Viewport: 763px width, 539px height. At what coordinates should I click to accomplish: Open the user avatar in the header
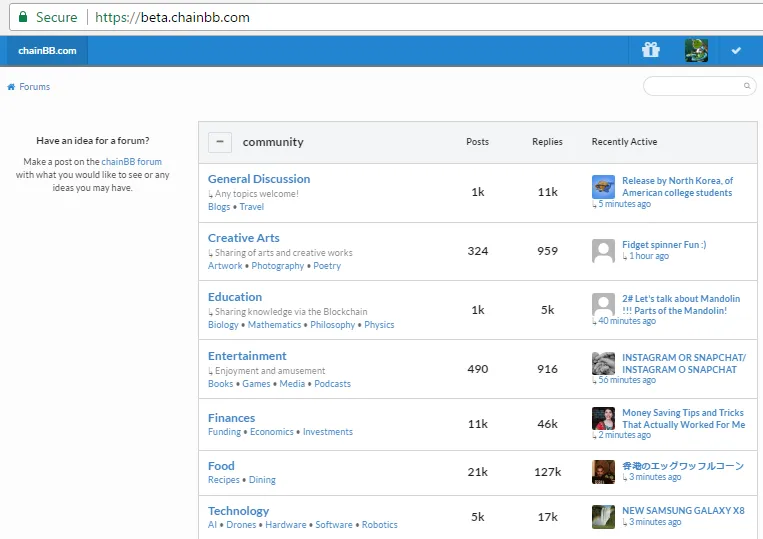pyautogui.click(x=696, y=50)
